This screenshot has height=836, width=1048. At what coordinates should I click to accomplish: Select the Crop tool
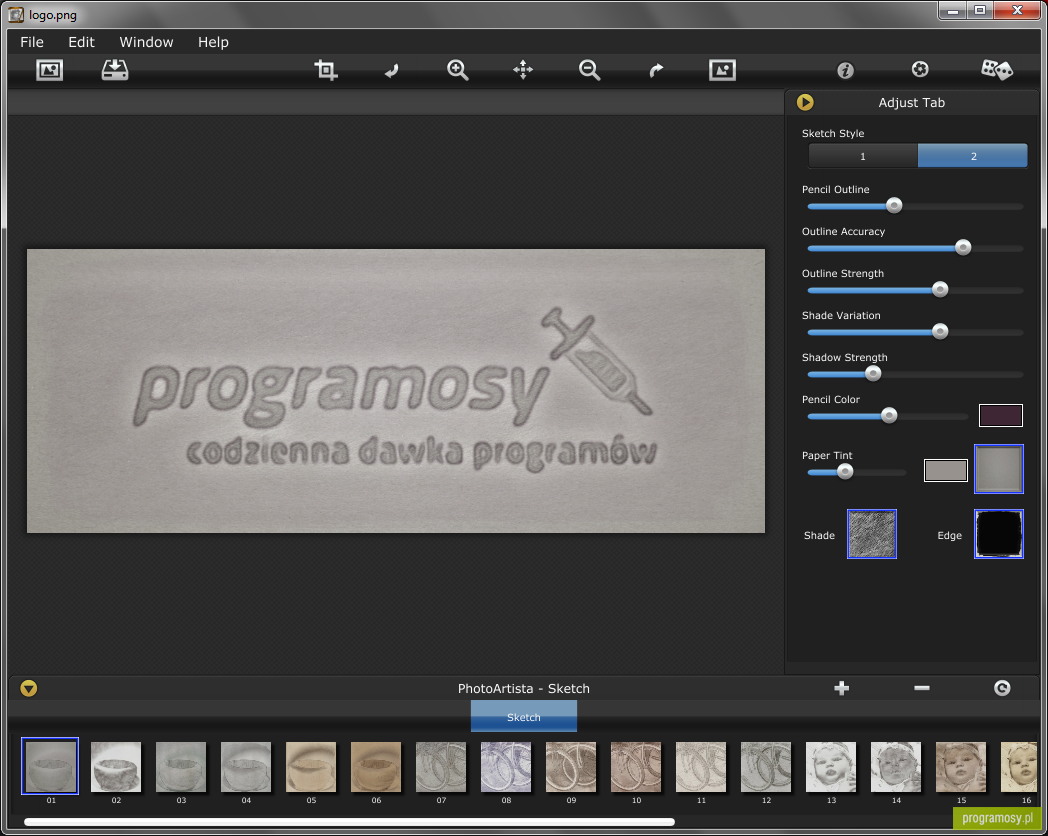coord(325,69)
